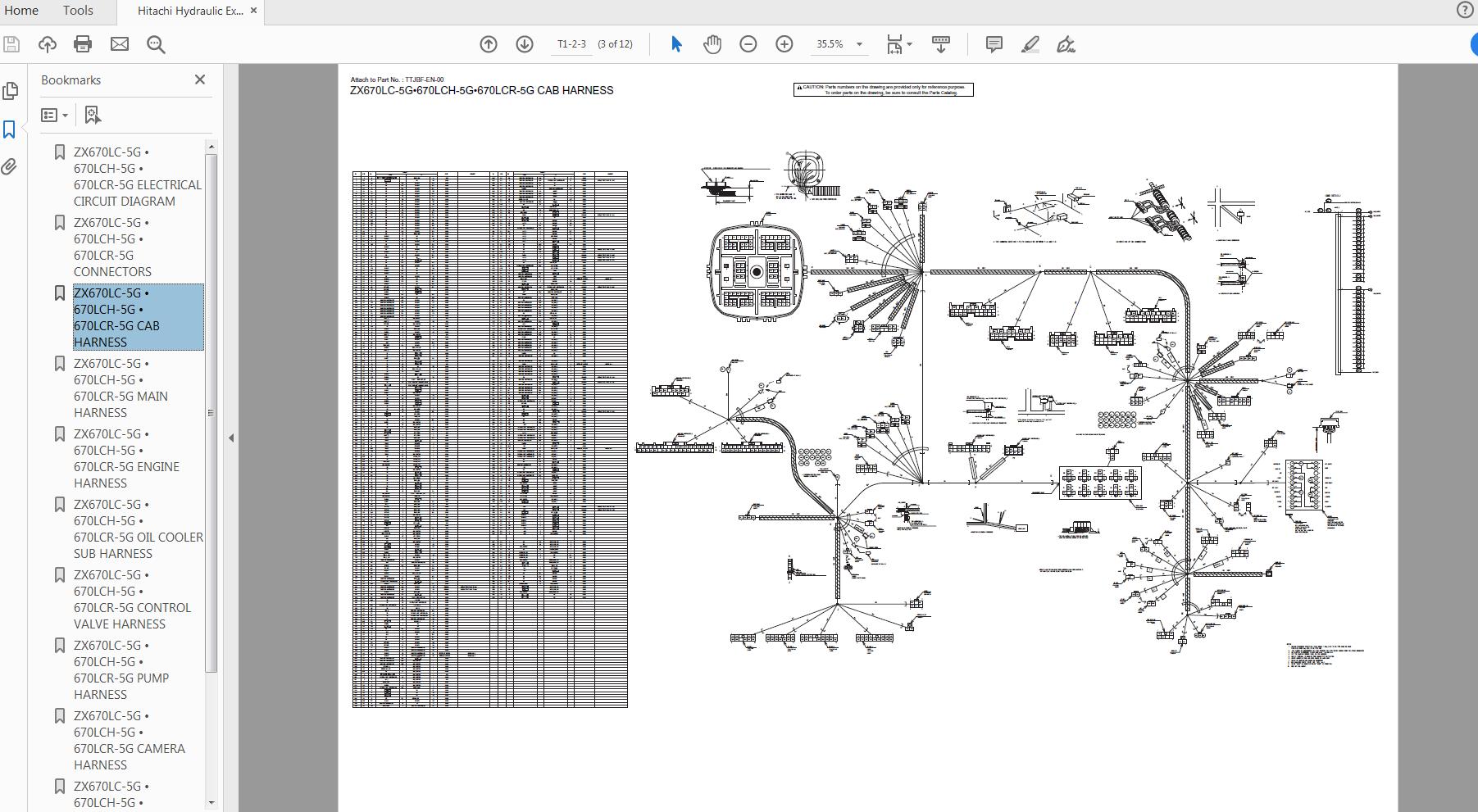Open the ENGINE HARNESS bookmark
1478x812 pixels.
pos(126,458)
